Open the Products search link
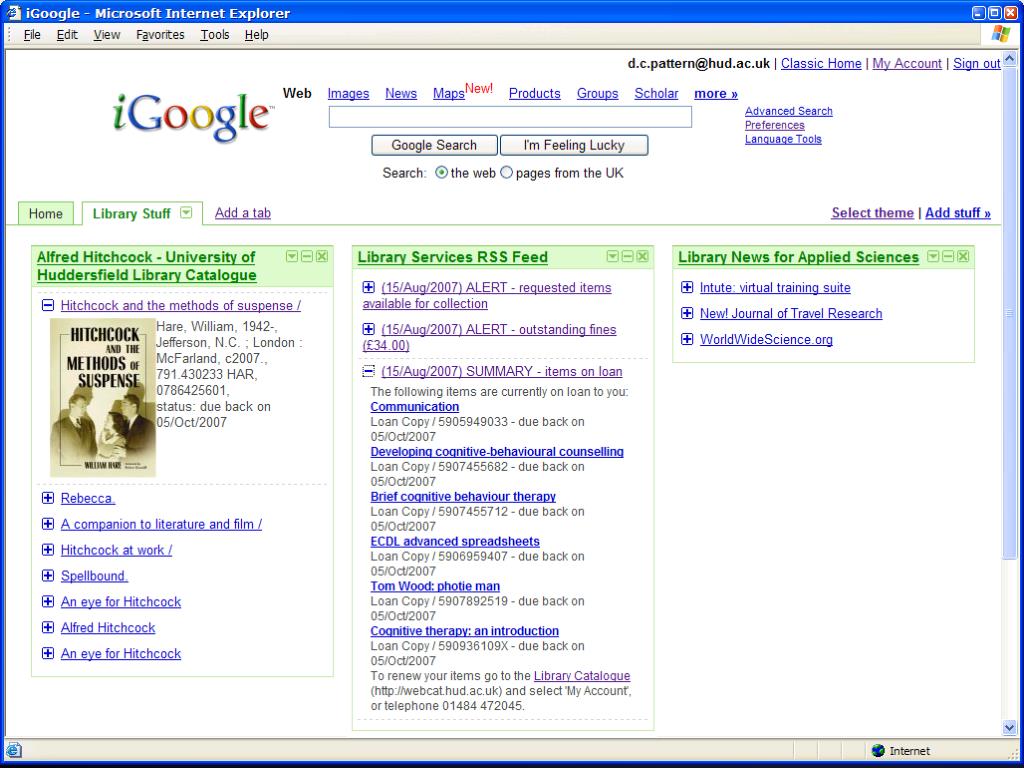 pos(534,93)
